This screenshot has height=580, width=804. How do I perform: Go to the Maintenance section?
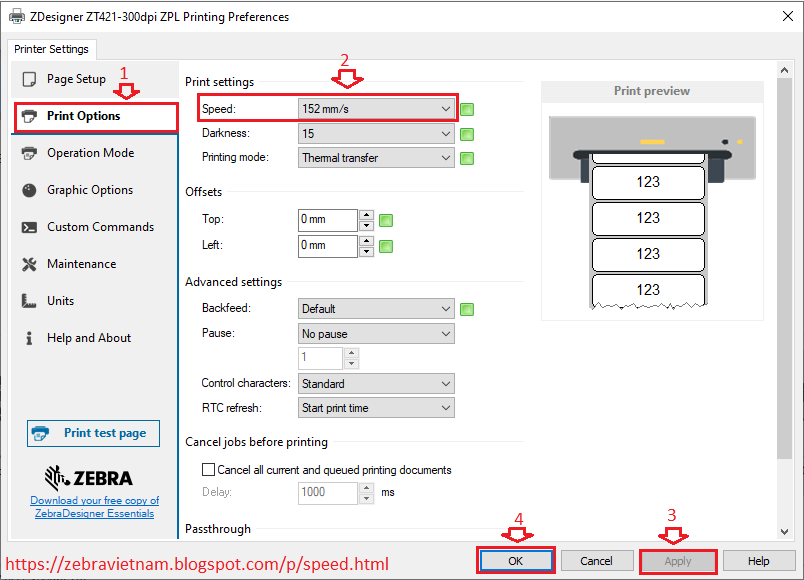[95, 264]
